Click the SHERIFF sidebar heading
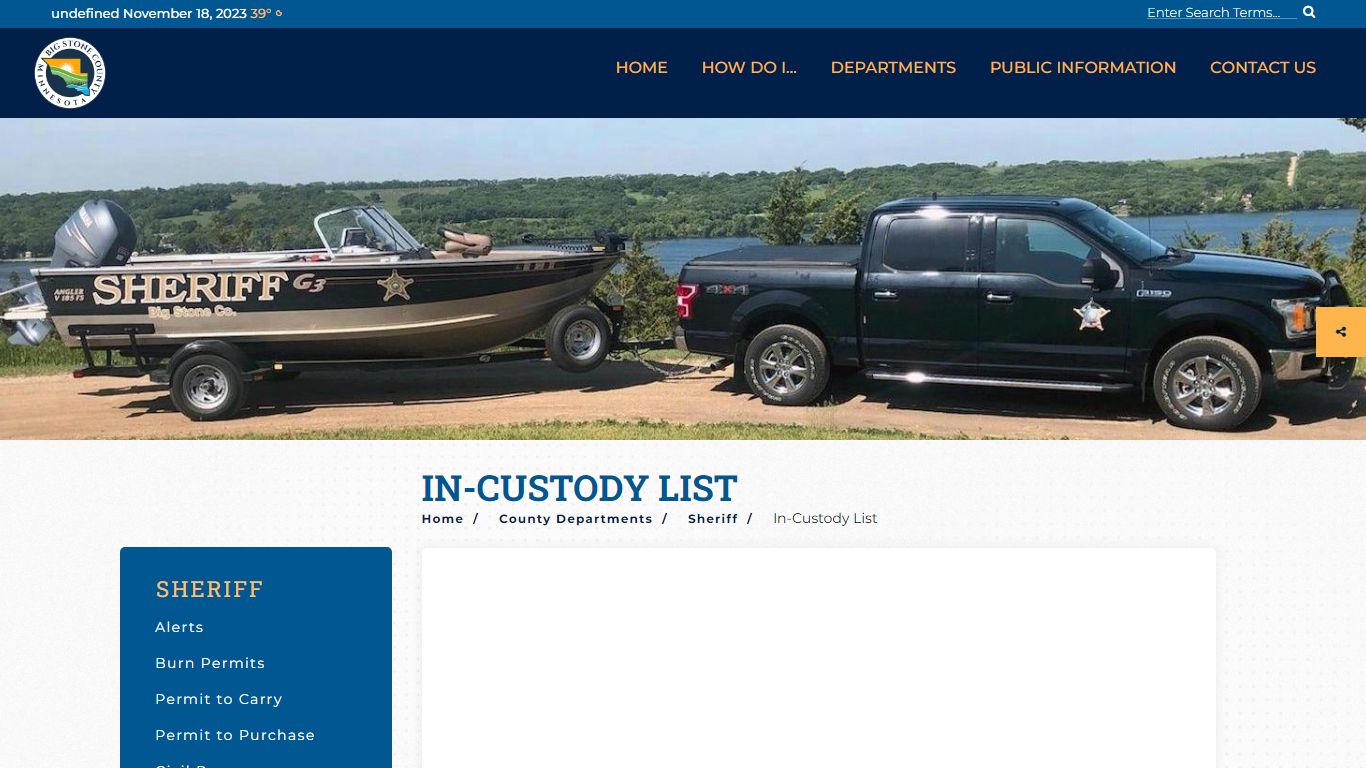Image resolution: width=1366 pixels, height=768 pixels. 209,589
